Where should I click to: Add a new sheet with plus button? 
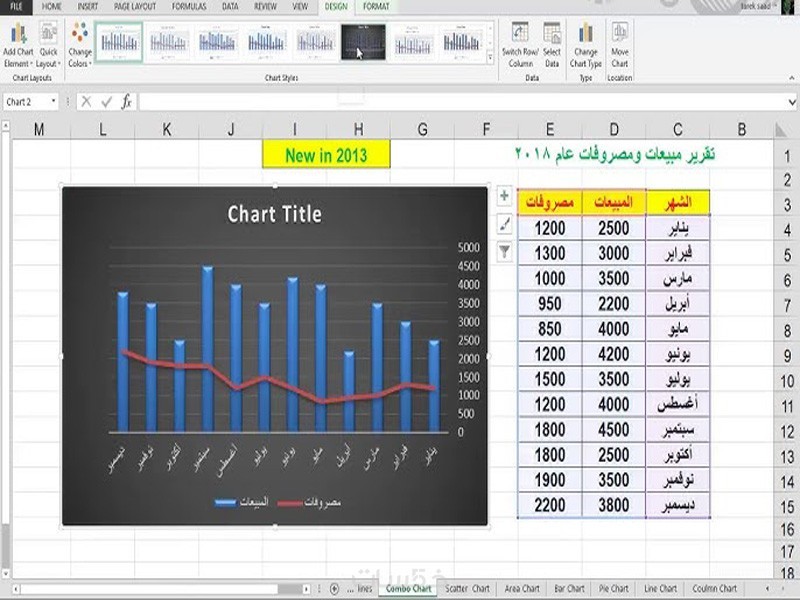[x=334, y=589]
